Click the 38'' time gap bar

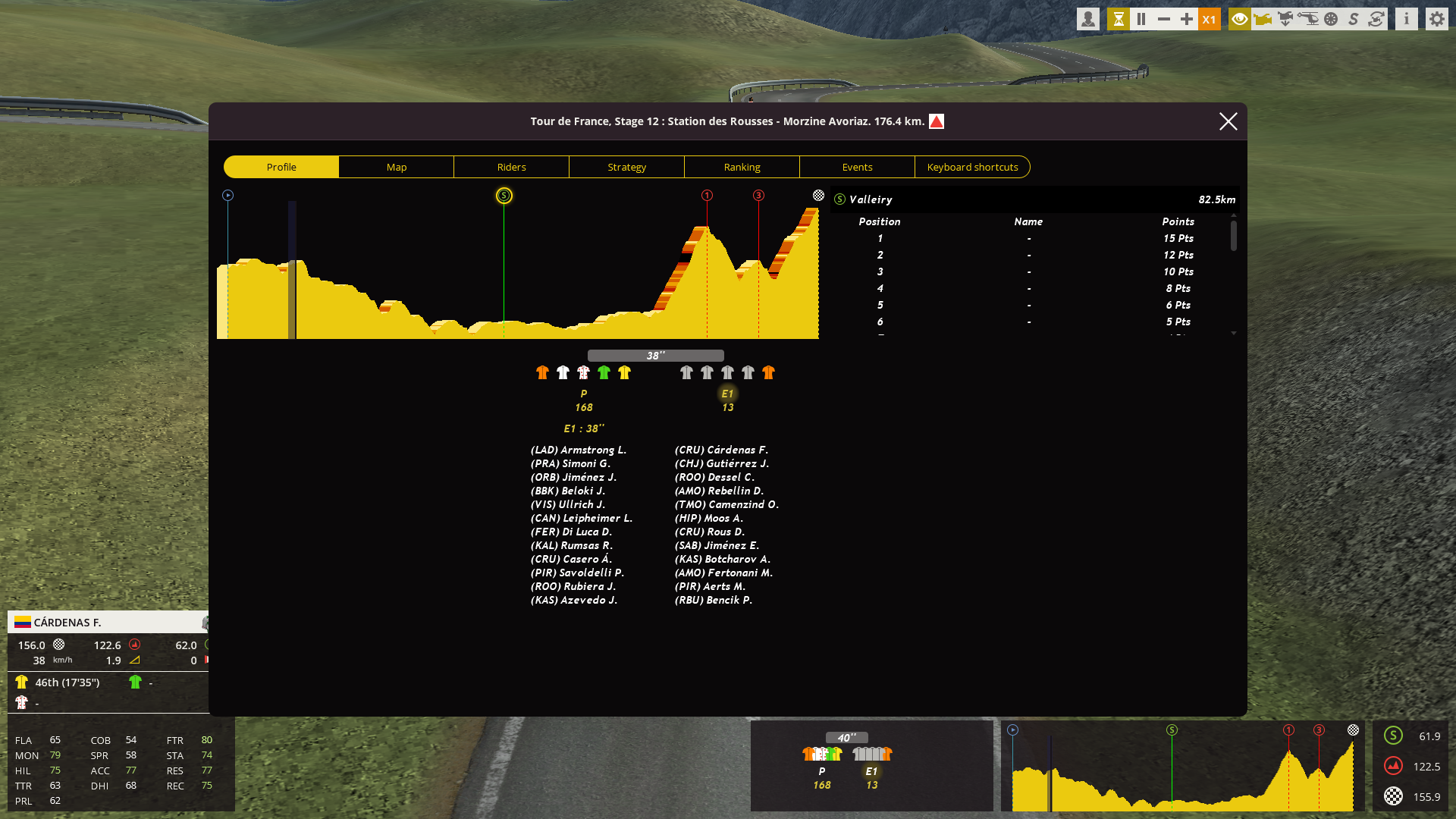[x=656, y=356]
